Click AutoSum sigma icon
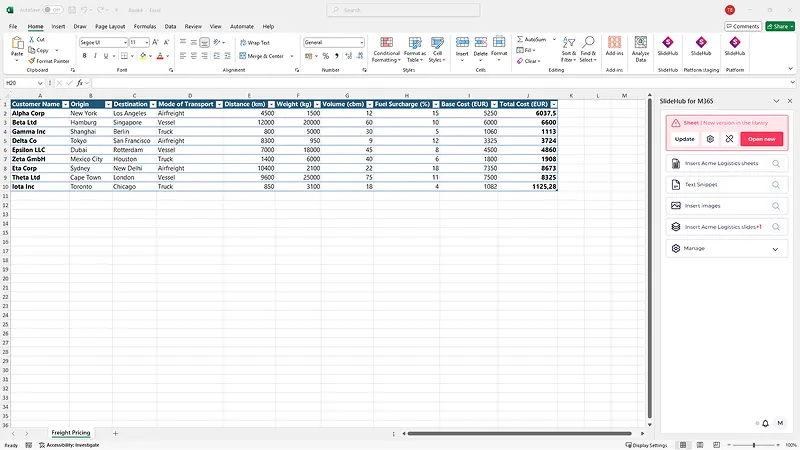This screenshot has height=450, width=800. pyautogui.click(x=520, y=39)
